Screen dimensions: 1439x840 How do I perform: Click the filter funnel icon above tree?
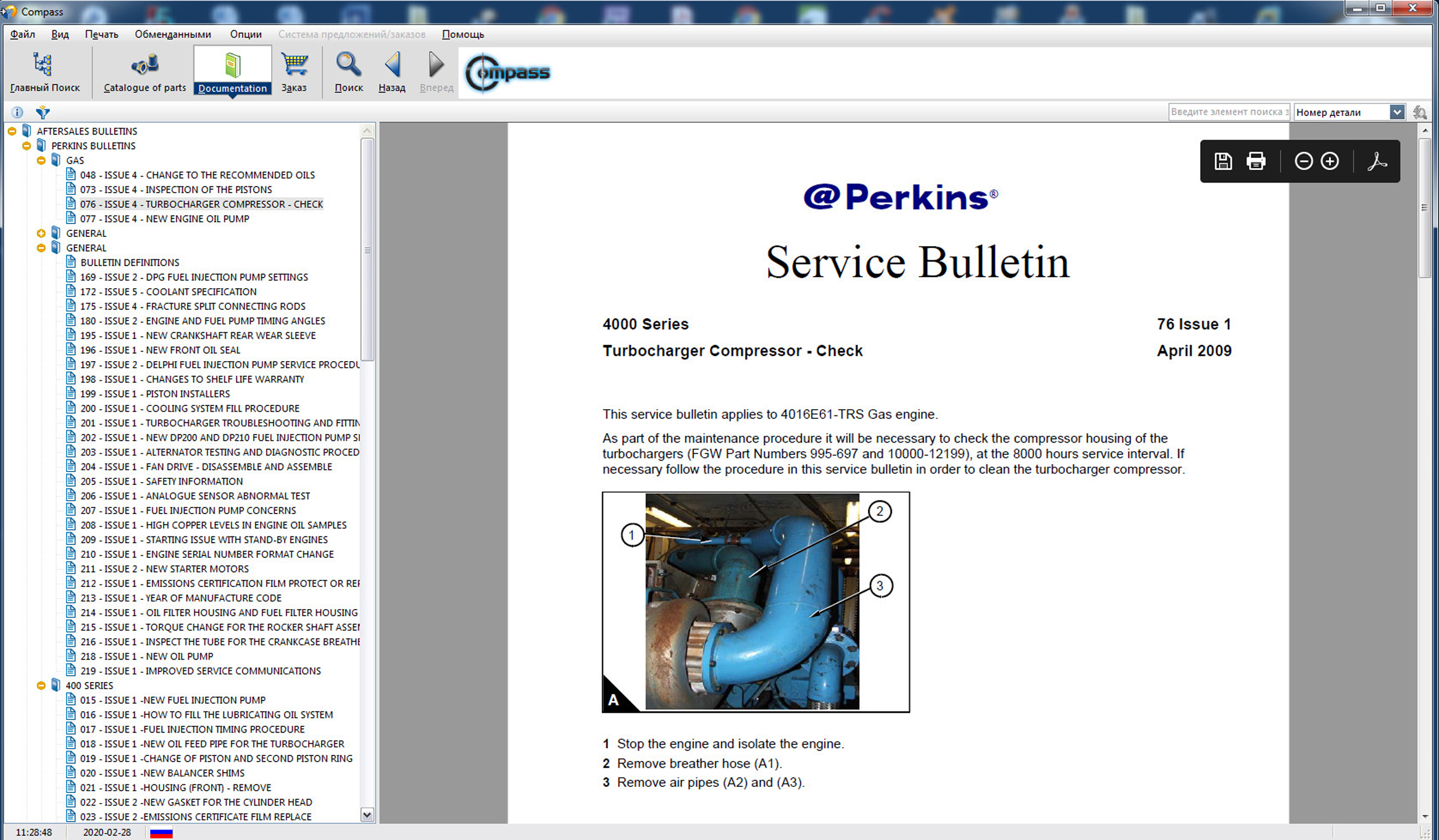click(43, 112)
